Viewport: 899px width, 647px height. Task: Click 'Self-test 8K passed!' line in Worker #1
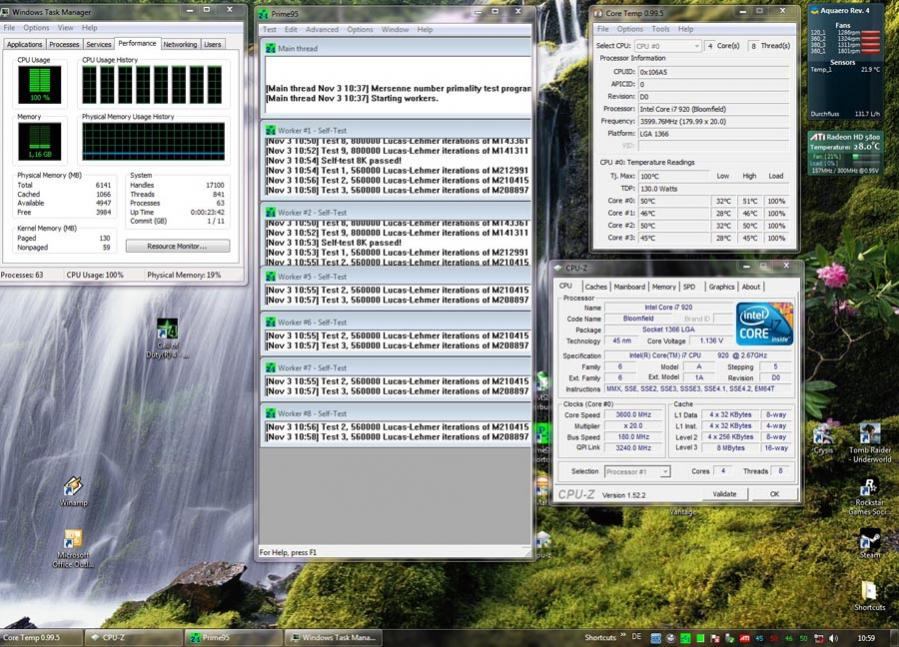coord(333,161)
